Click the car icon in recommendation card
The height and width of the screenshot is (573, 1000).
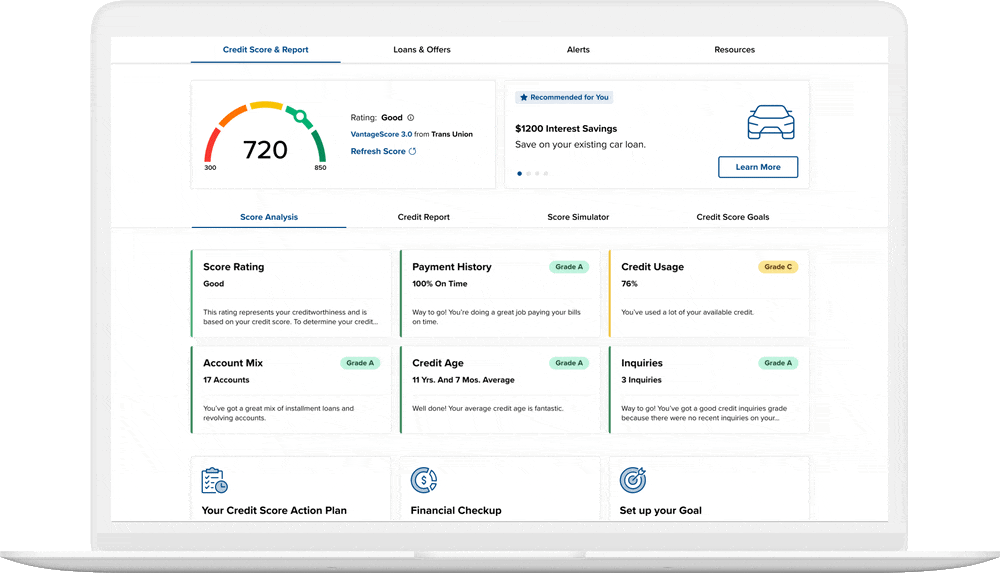(770, 122)
